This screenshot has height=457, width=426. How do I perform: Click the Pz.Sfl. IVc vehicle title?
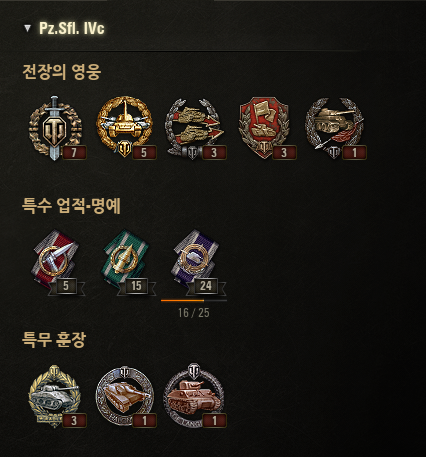pos(72,28)
